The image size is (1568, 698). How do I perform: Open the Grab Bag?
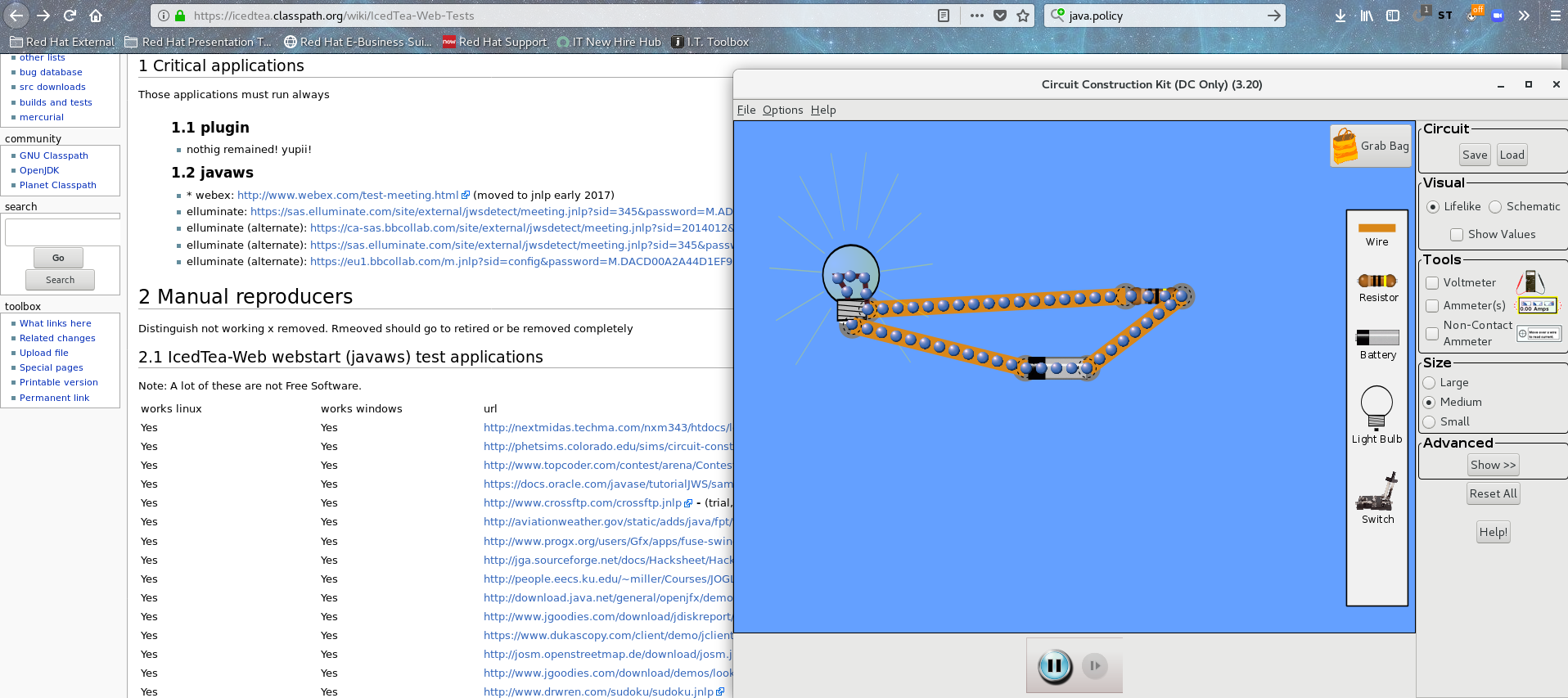pos(1371,146)
